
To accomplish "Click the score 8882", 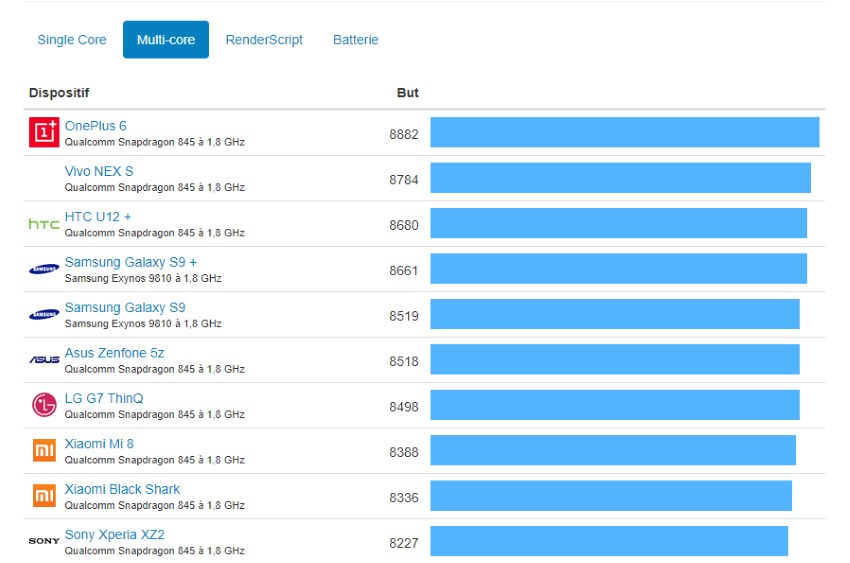I will click(x=404, y=134).
